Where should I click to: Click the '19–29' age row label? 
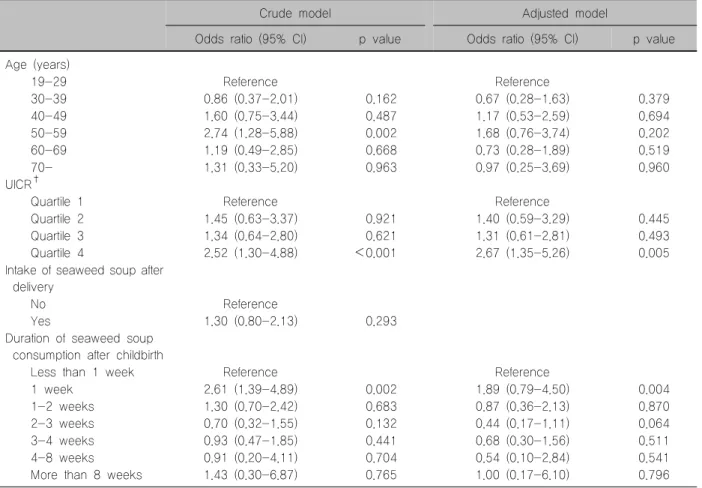[49, 82]
